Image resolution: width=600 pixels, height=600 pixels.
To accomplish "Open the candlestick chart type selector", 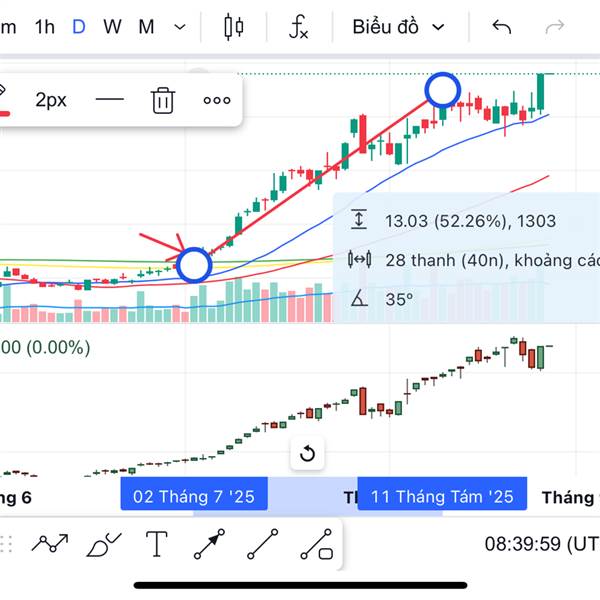I will [x=233, y=27].
